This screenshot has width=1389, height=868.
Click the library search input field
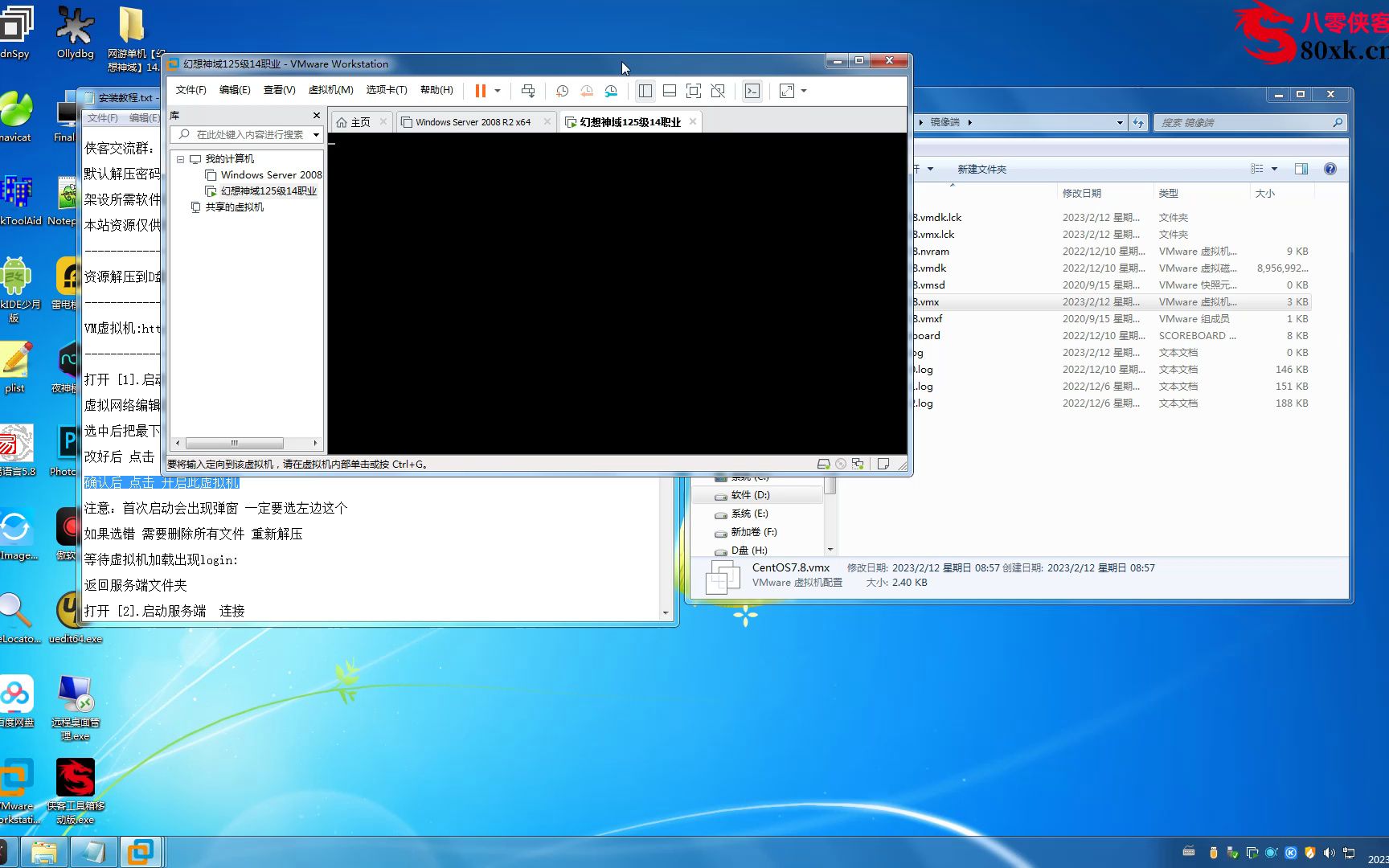(x=248, y=135)
